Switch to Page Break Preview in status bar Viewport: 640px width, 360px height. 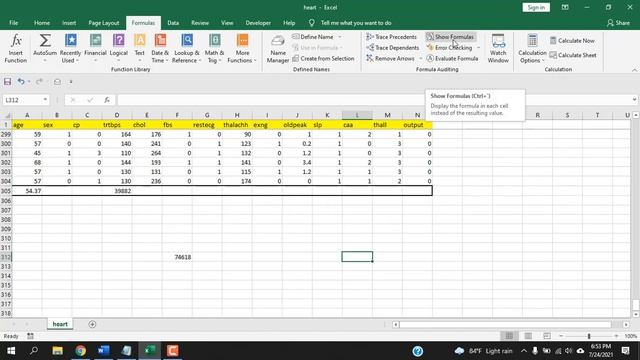click(x=547, y=336)
